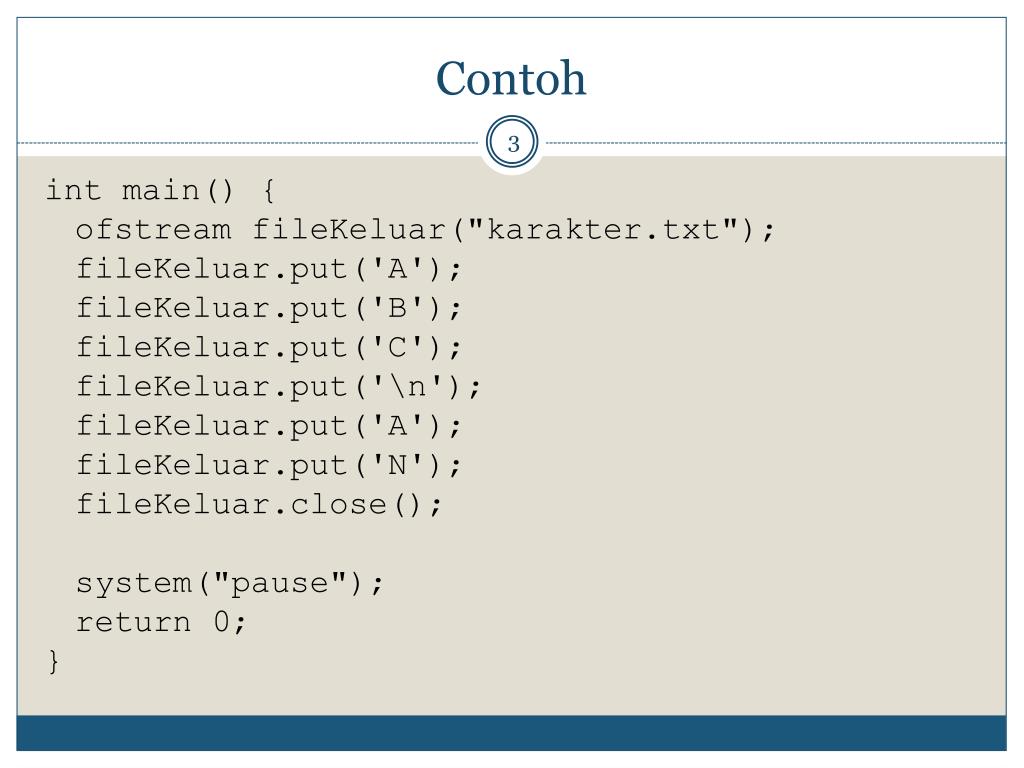Click the fileKeluar.close() line
This screenshot has width=1024, height=768.
click(x=259, y=504)
